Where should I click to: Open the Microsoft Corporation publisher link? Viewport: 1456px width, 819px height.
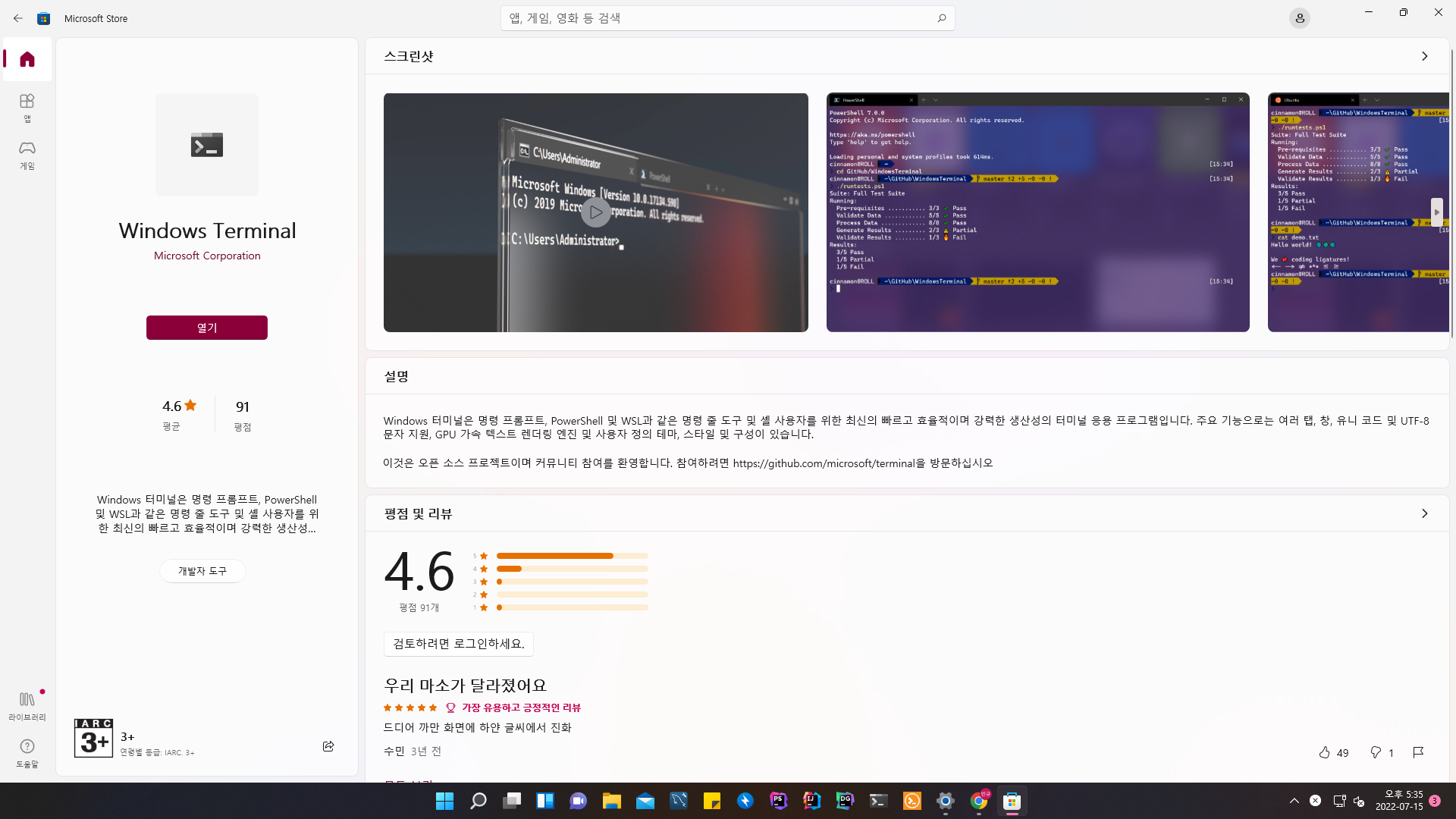pos(207,256)
